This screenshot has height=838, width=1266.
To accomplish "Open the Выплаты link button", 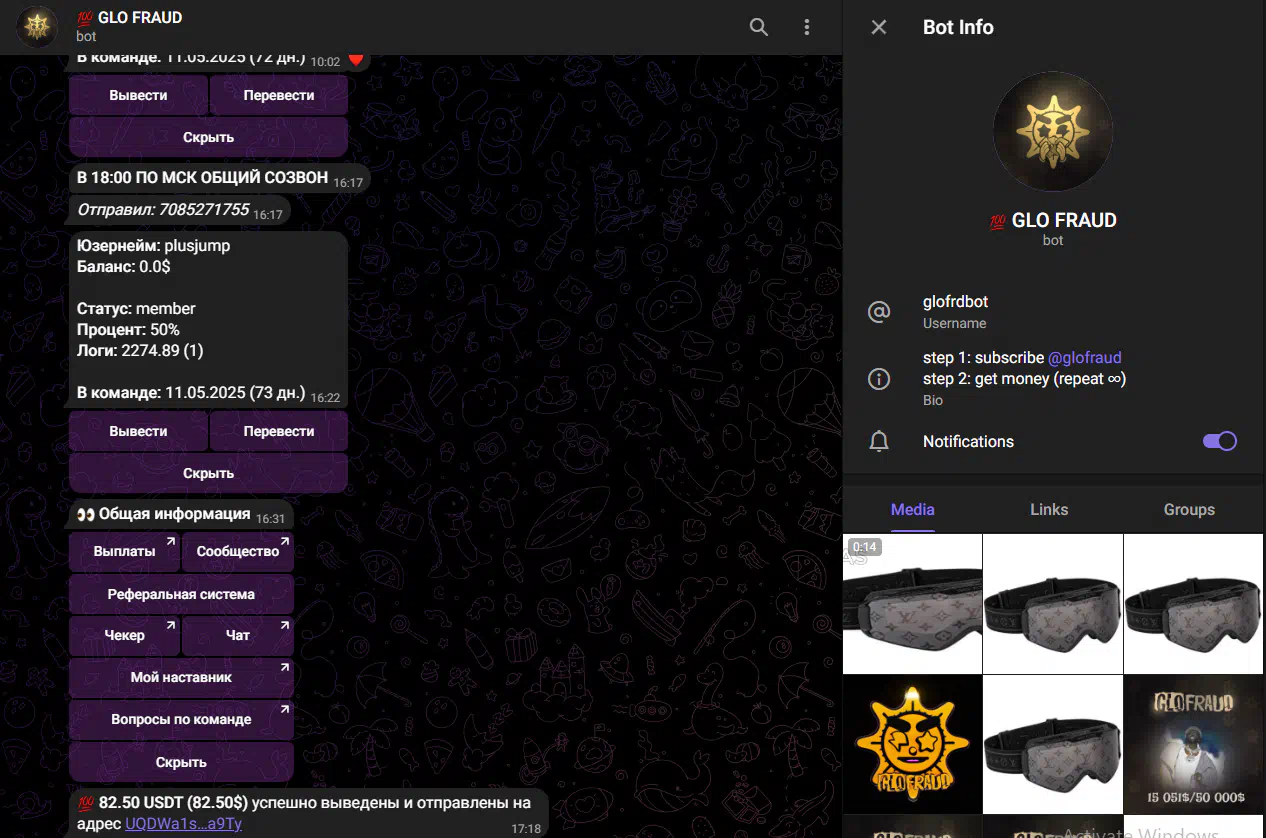I will pyautogui.click(x=124, y=551).
